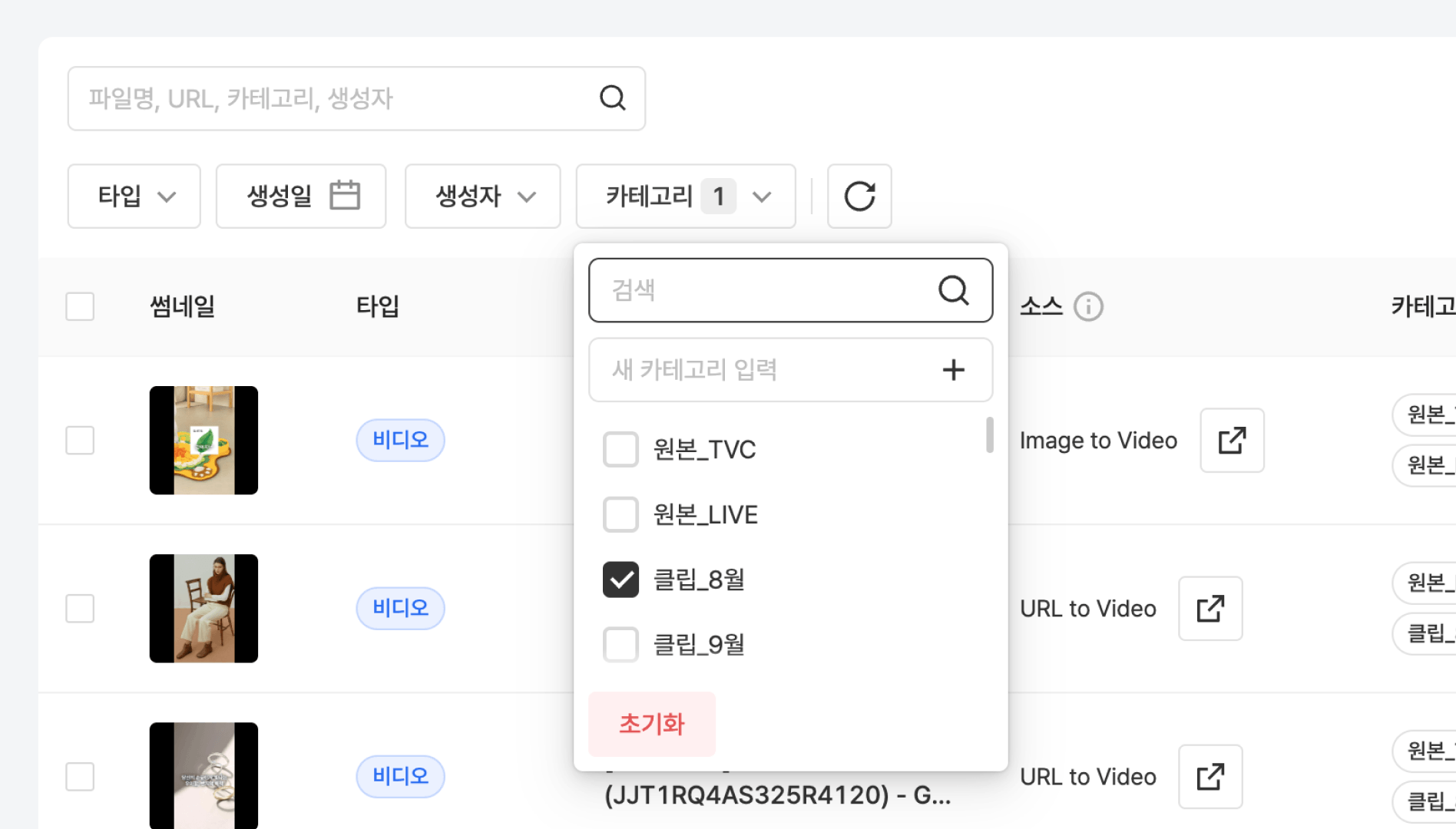Click the info icon next to 소스 header
Viewport: 1456px width, 829px height.
click(1088, 307)
